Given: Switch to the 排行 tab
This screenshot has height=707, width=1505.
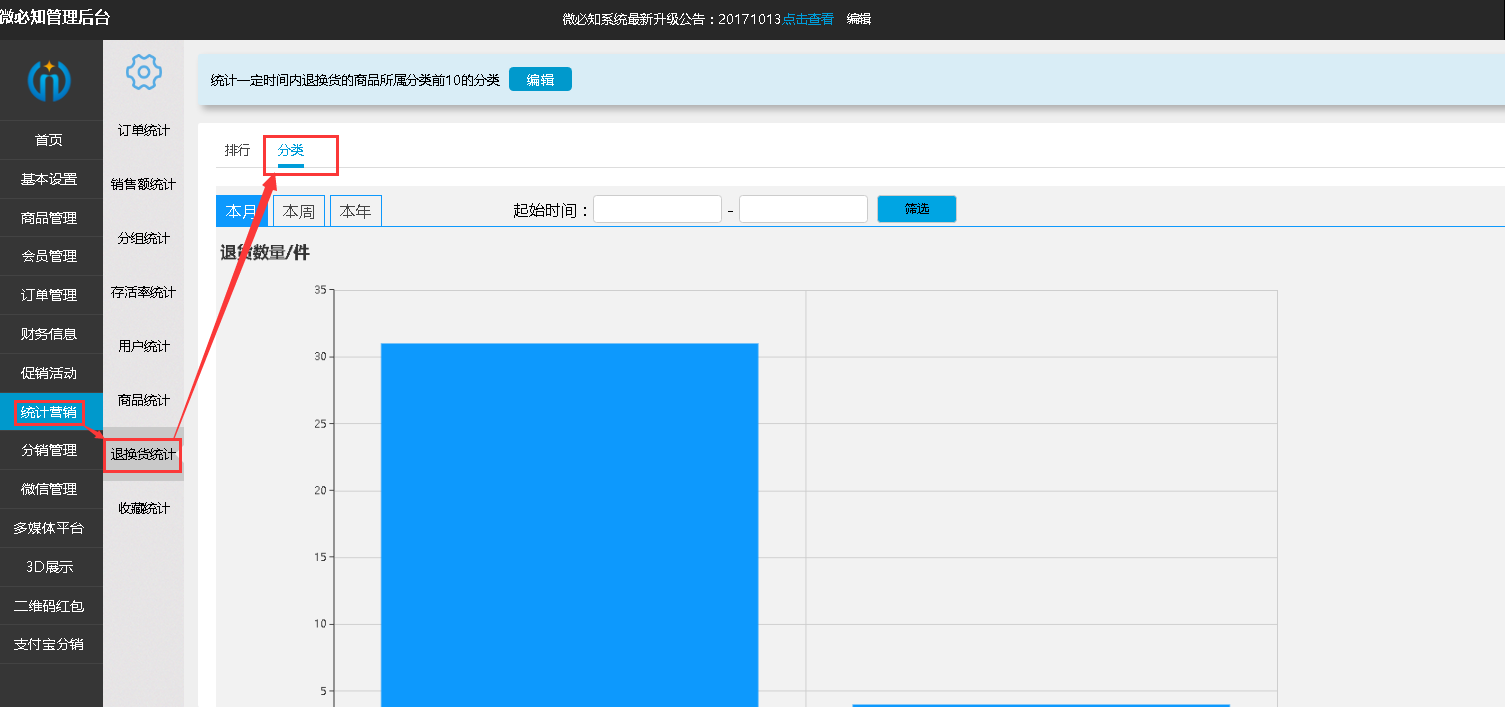Looking at the screenshot, I should 237,150.
